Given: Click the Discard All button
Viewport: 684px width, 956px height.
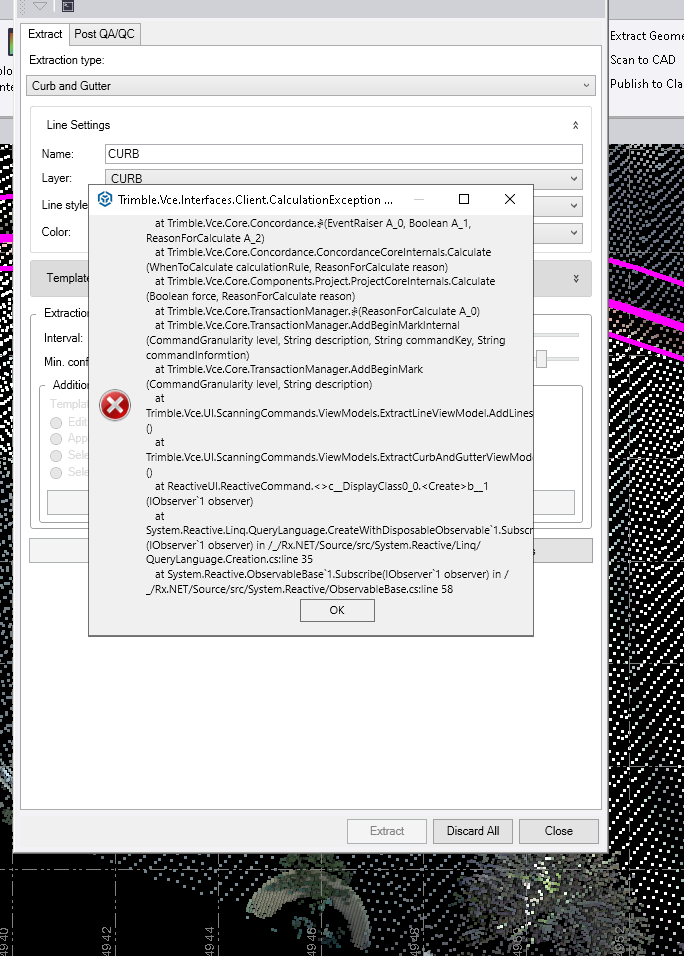Looking at the screenshot, I should pyautogui.click(x=473, y=831).
